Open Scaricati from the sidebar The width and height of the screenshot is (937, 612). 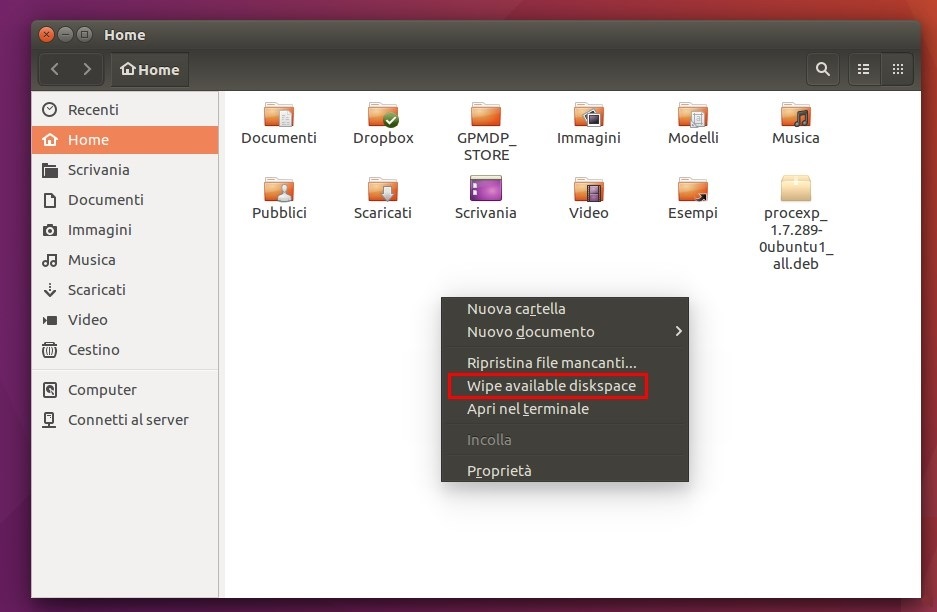click(x=125, y=290)
